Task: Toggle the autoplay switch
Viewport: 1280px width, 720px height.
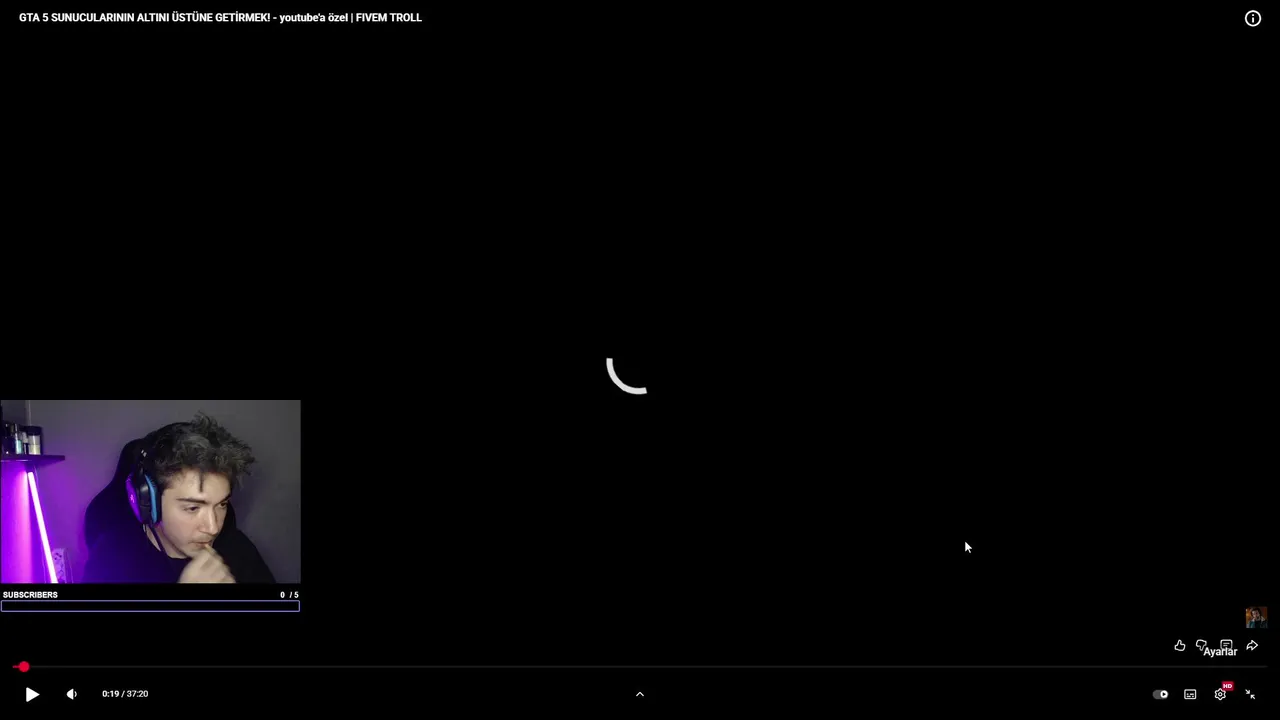Action: [1160, 694]
